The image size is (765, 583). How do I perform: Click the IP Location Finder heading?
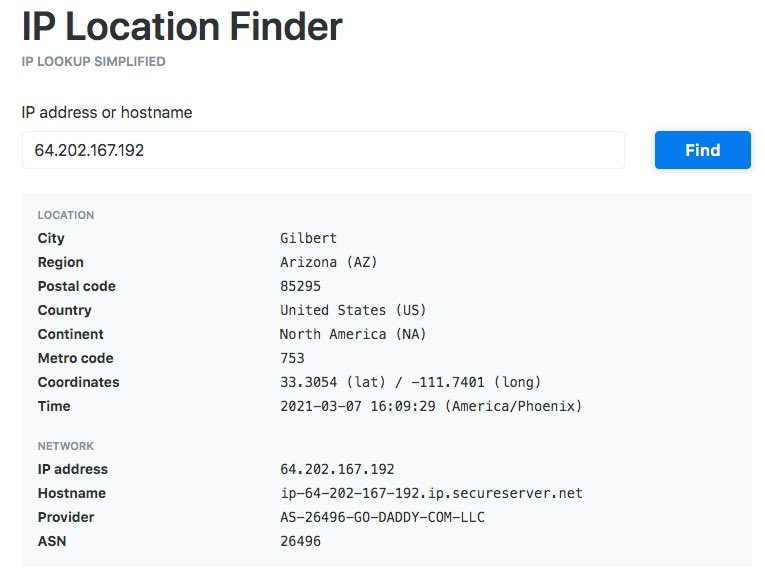click(x=182, y=27)
